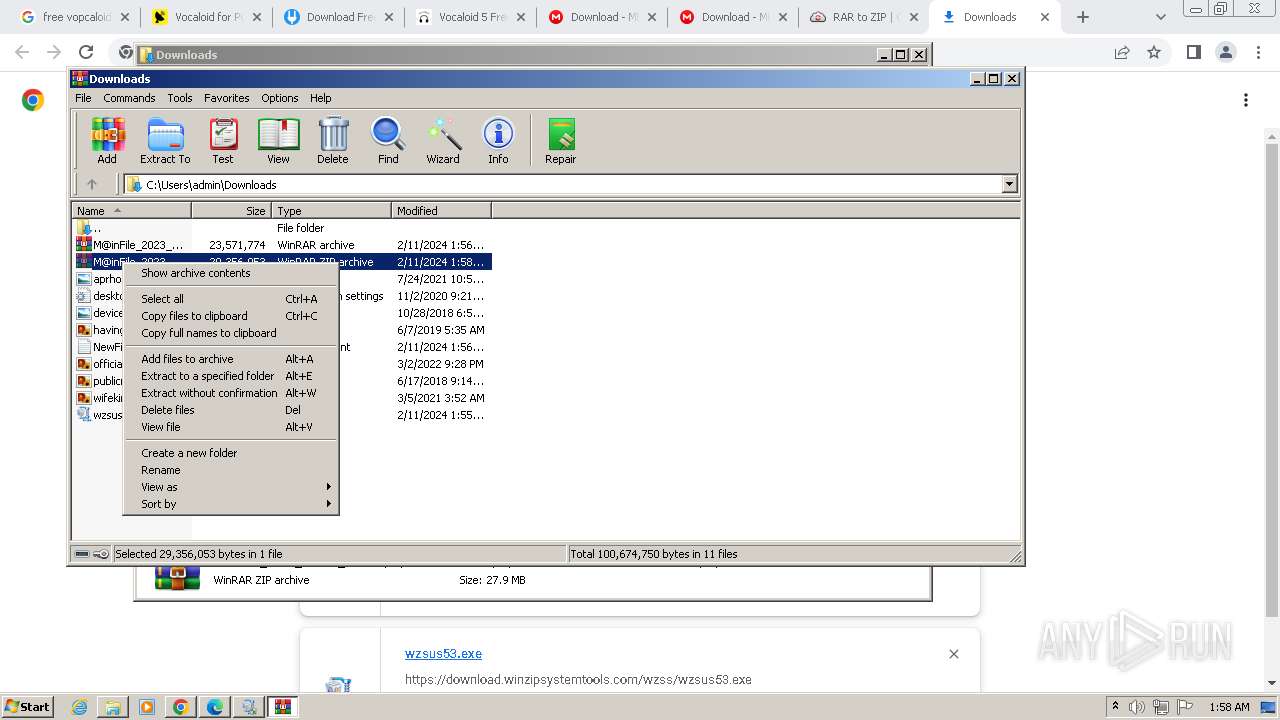Click WinRAR taskbar button
The height and width of the screenshot is (720, 1280).
(282, 707)
